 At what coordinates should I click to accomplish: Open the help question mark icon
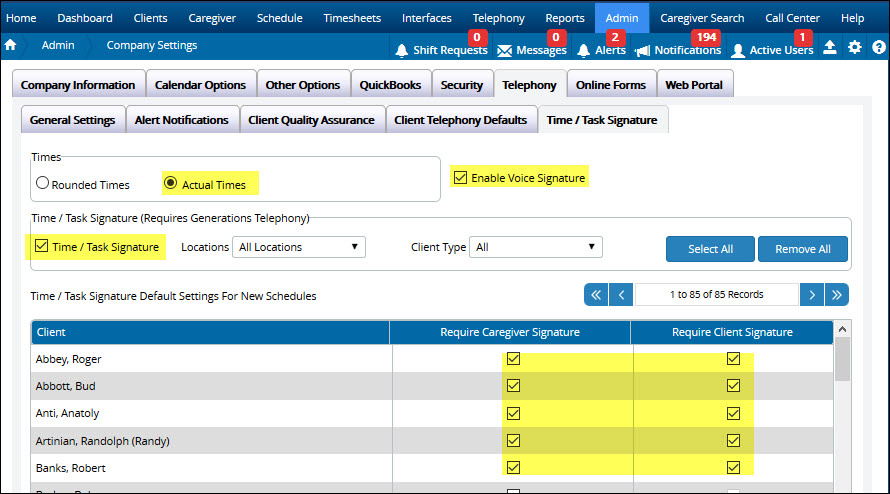point(879,47)
